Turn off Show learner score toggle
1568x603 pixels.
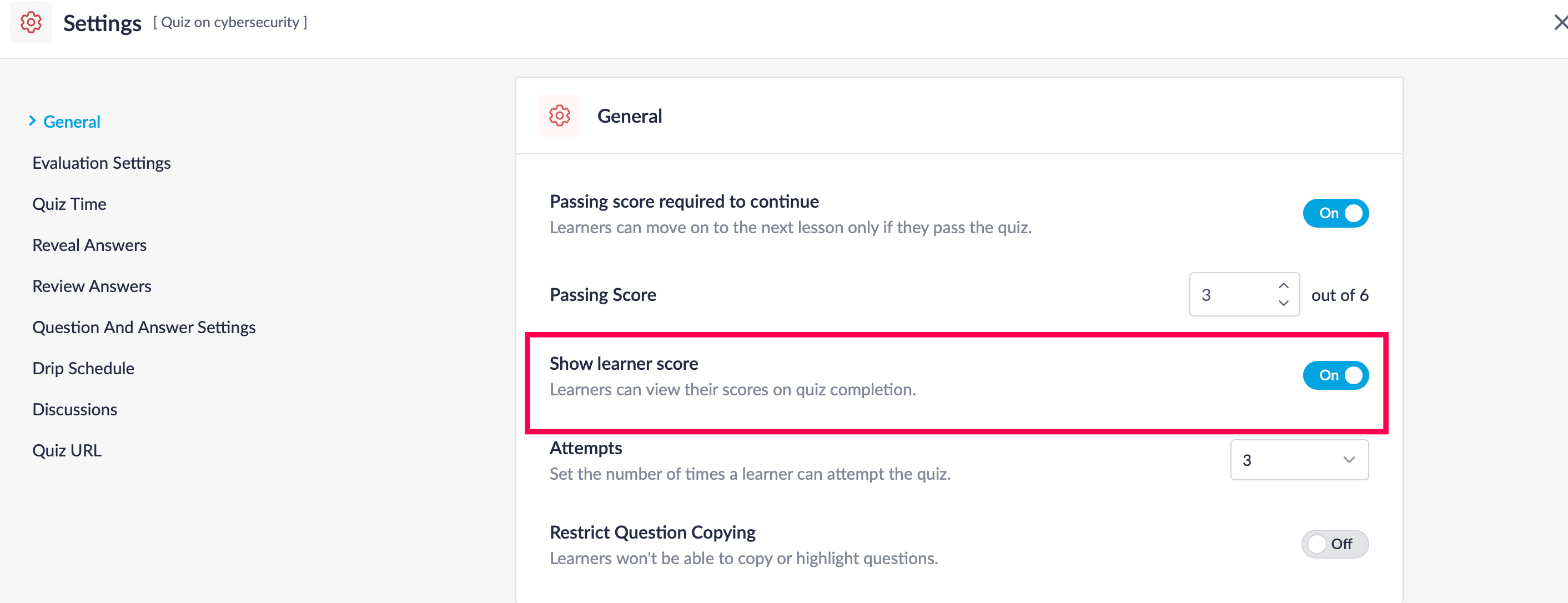pos(1335,375)
